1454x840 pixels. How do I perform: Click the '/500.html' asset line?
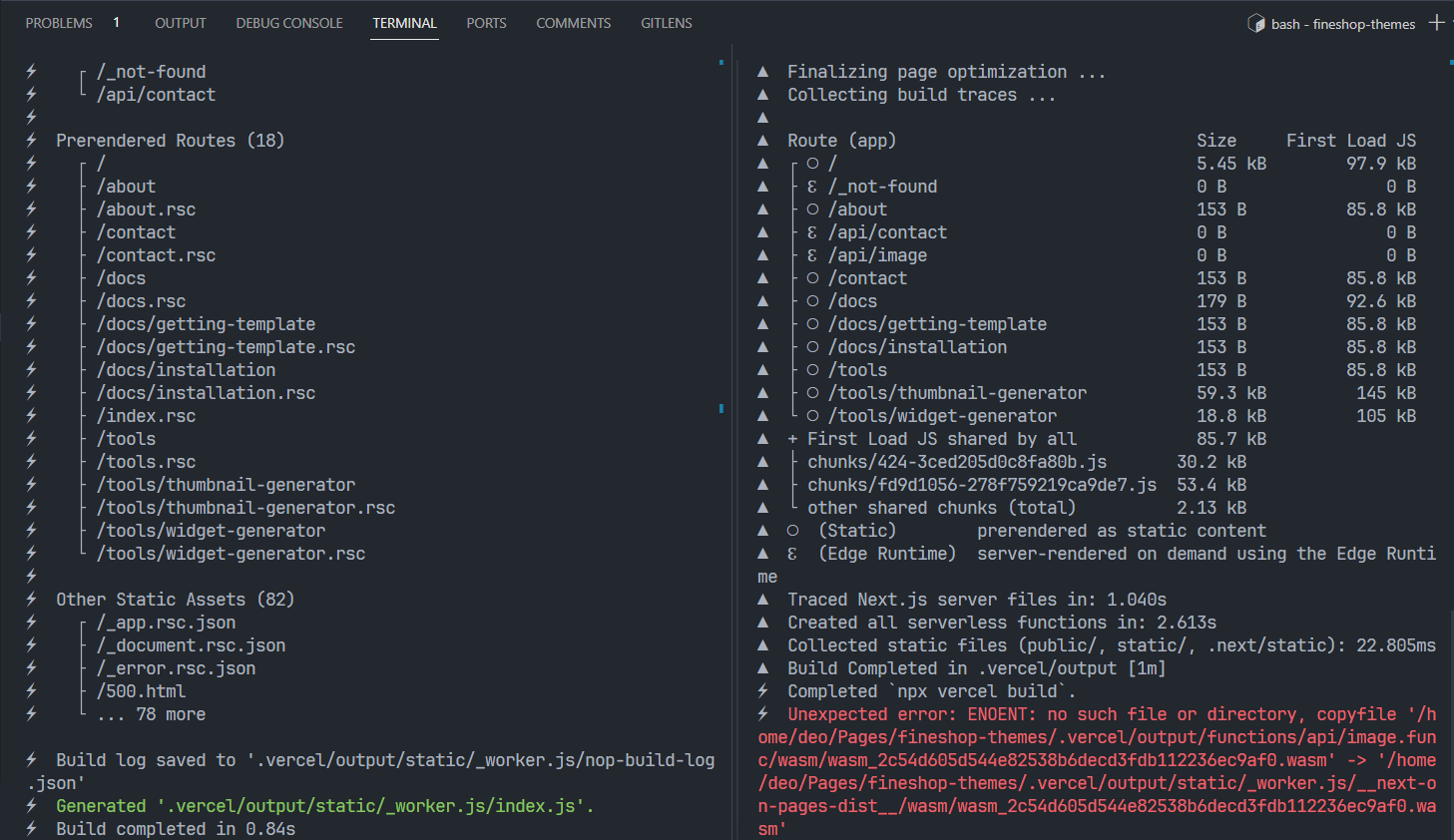pyautogui.click(x=141, y=691)
